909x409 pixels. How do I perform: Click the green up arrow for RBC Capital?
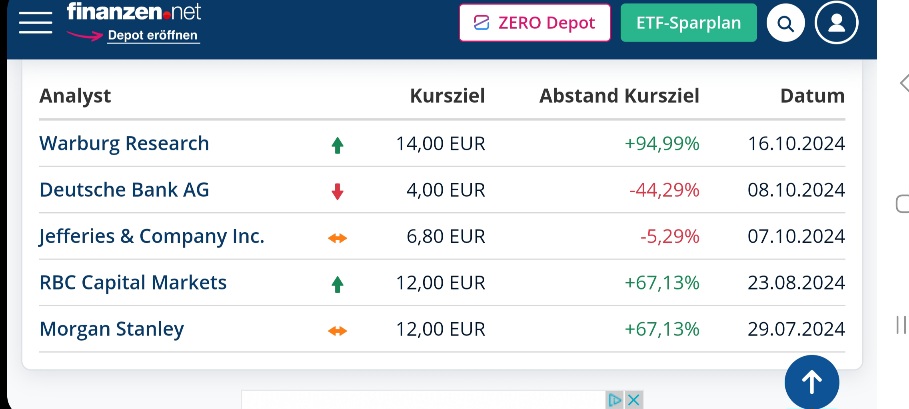click(337, 284)
